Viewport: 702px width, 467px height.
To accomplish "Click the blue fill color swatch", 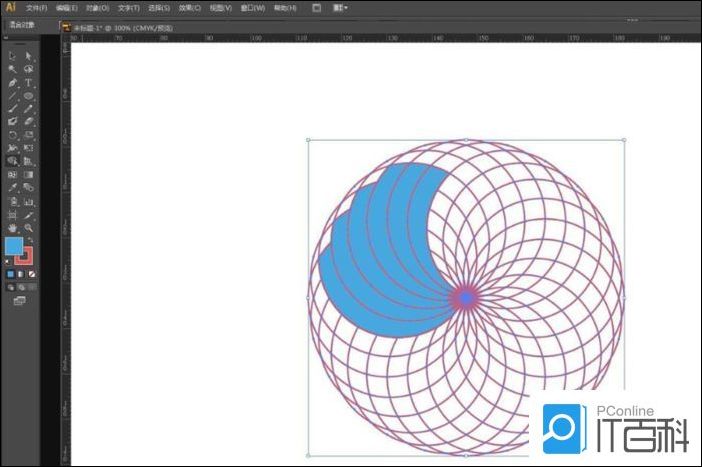I will coord(14,246).
